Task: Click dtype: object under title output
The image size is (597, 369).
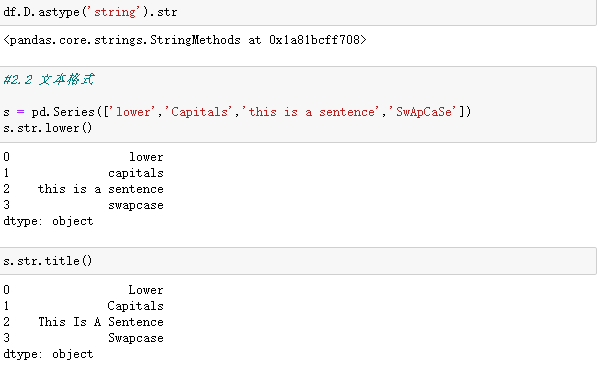Action: (48, 354)
